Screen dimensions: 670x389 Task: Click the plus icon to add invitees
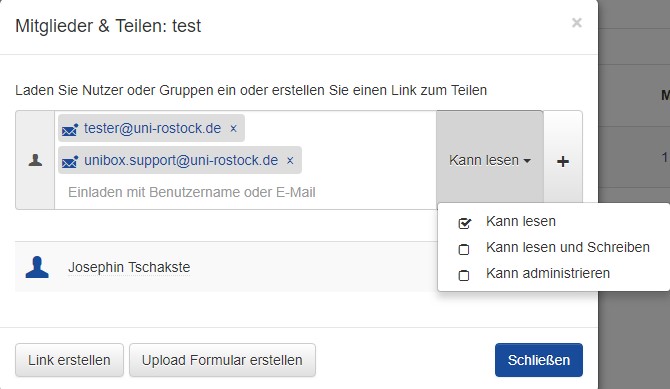[563, 161]
